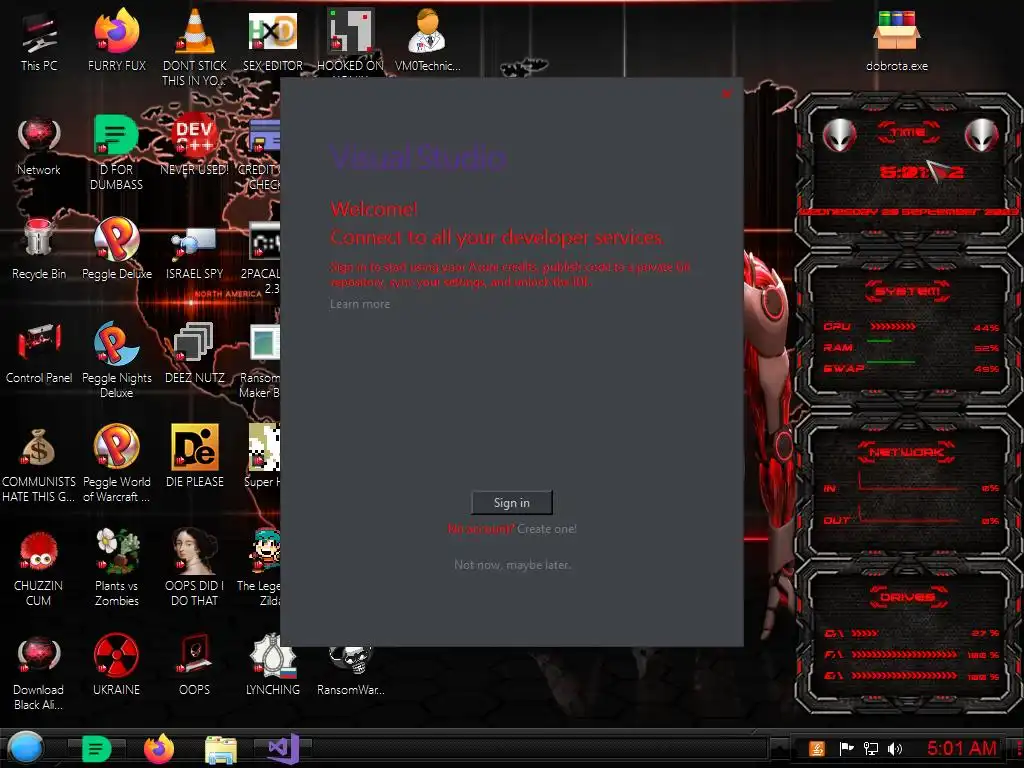Open the green document app in taskbar
Screen dimensions: 1024x768
97,749
